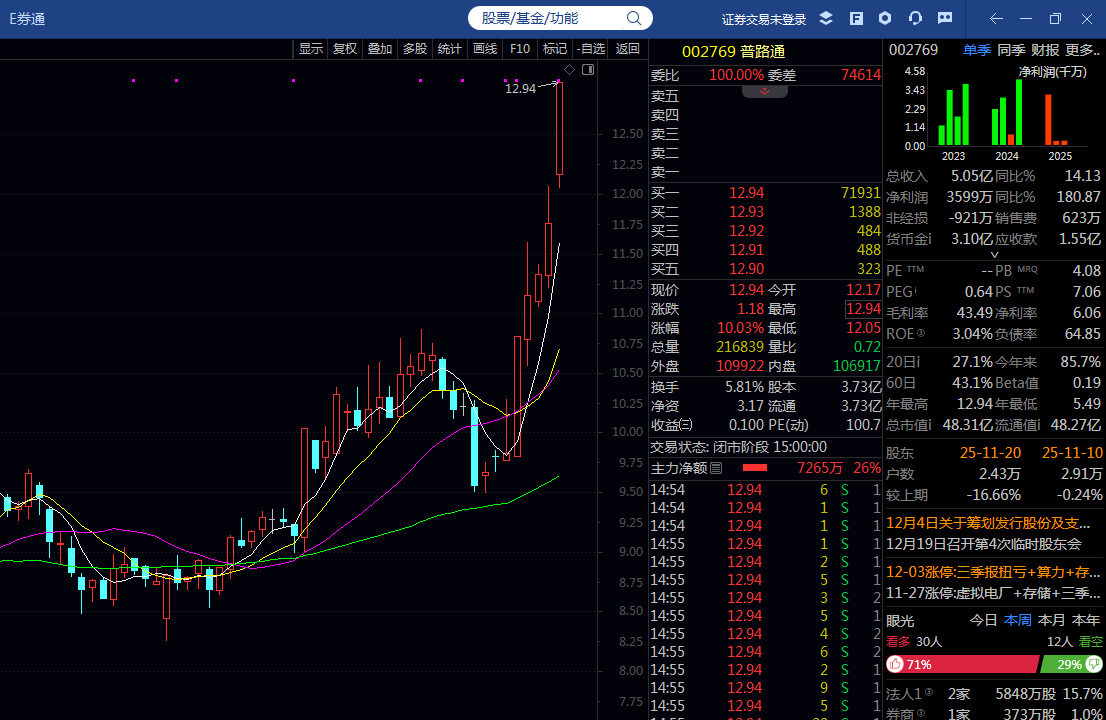Screen dimensions: 1106x720
Task: Click the 总市值 value 48.31亿
Action: tap(966, 425)
